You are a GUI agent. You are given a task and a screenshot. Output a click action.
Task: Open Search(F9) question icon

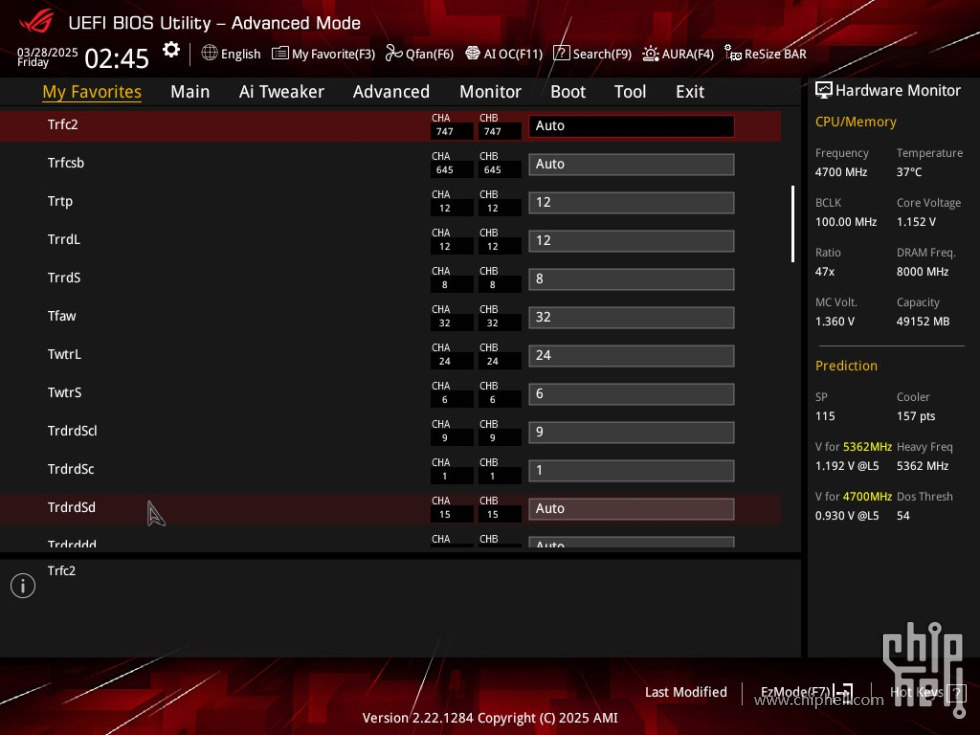pyautogui.click(x=561, y=53)
